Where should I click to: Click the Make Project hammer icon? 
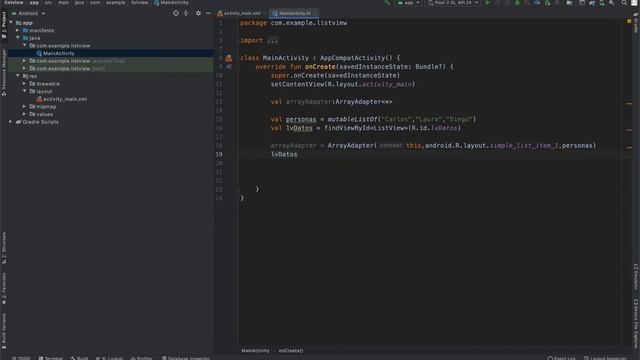[x=387, y=3]
